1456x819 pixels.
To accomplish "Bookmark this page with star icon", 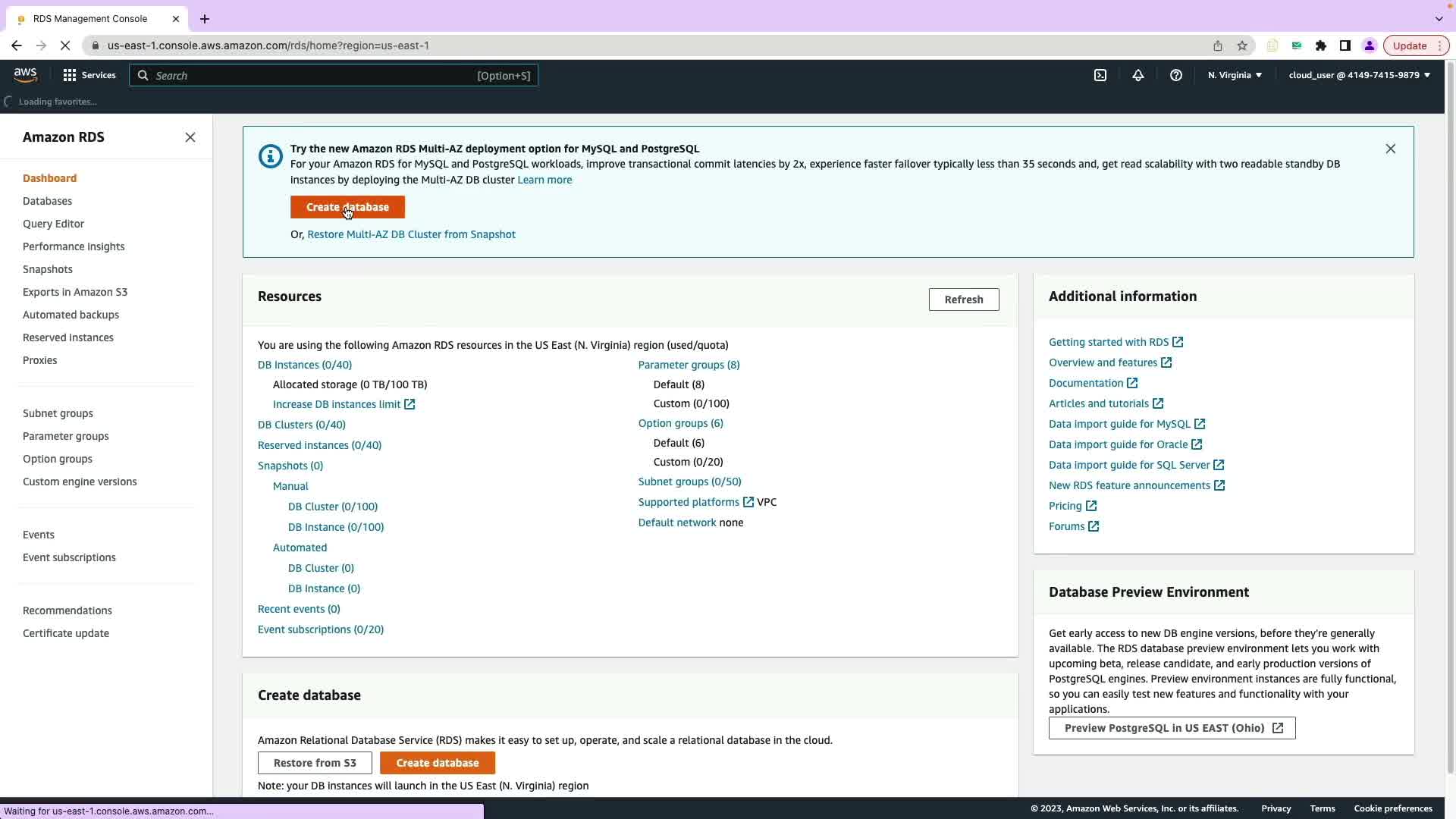I will point(1242,45).
